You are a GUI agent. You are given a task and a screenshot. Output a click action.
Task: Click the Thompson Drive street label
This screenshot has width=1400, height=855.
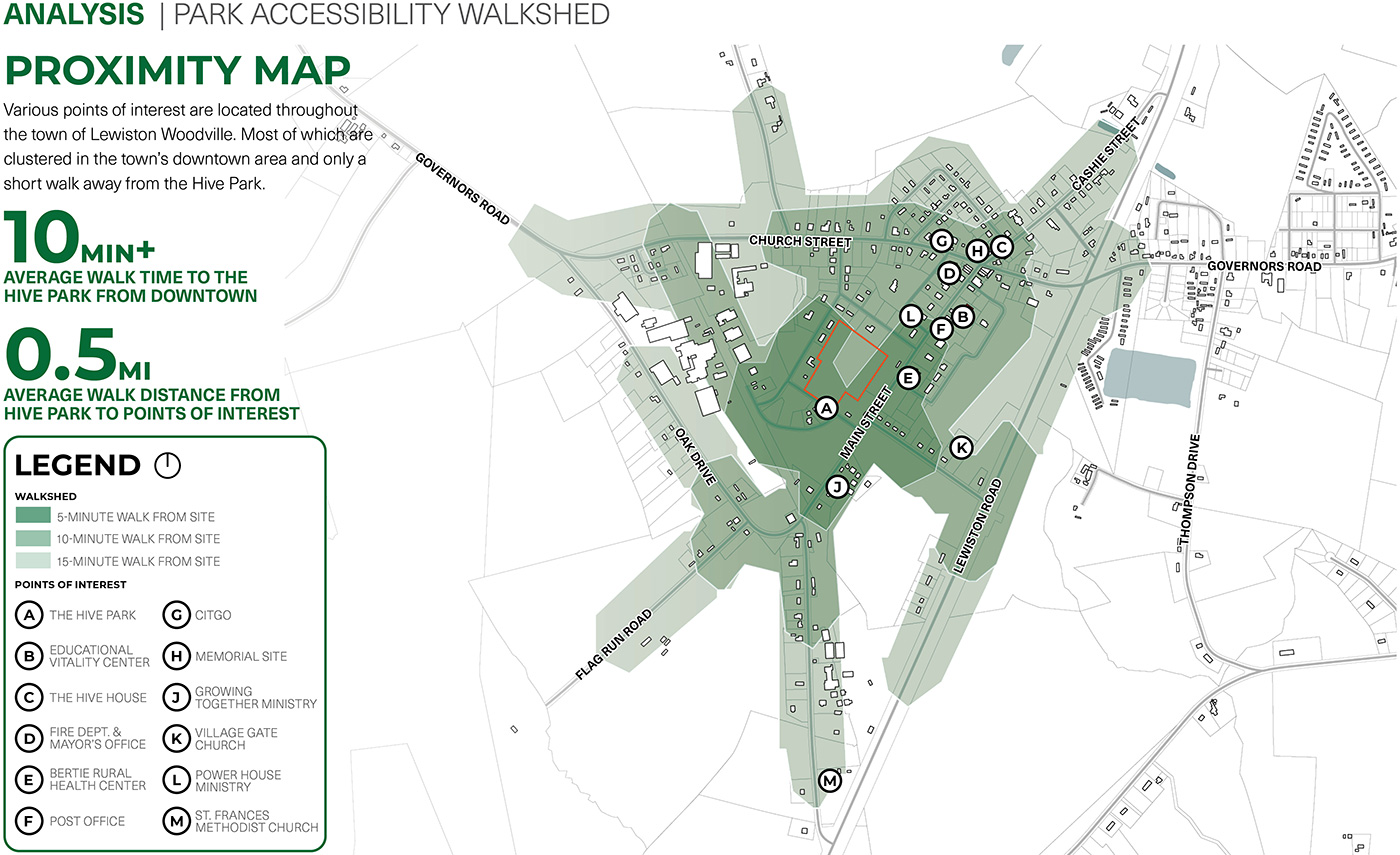coord(1189,490)
